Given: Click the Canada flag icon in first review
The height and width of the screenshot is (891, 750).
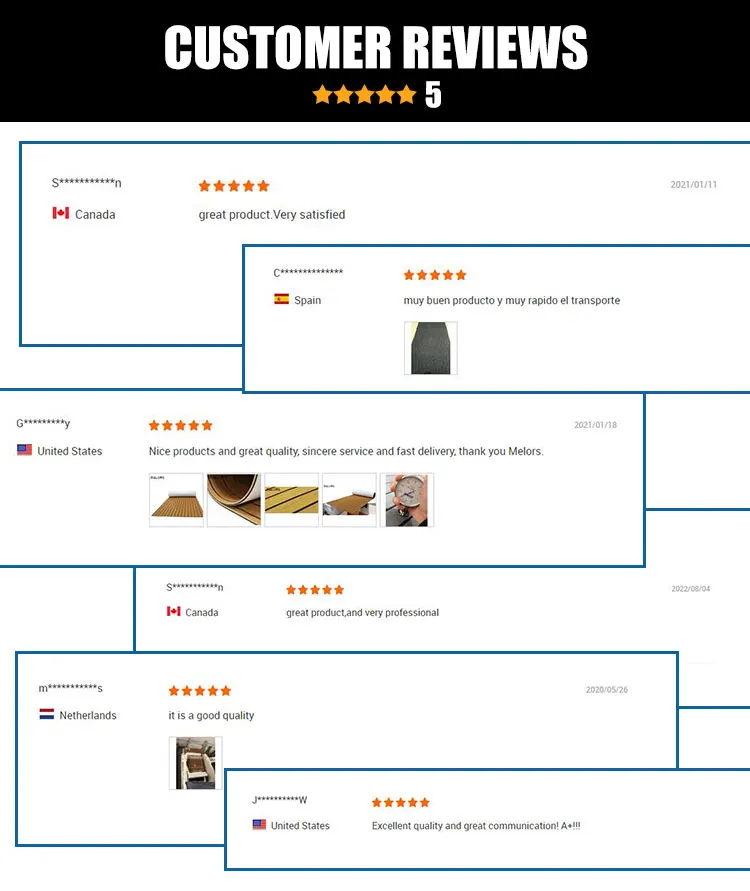Looking at the screenshot, I should coord(61,213).
